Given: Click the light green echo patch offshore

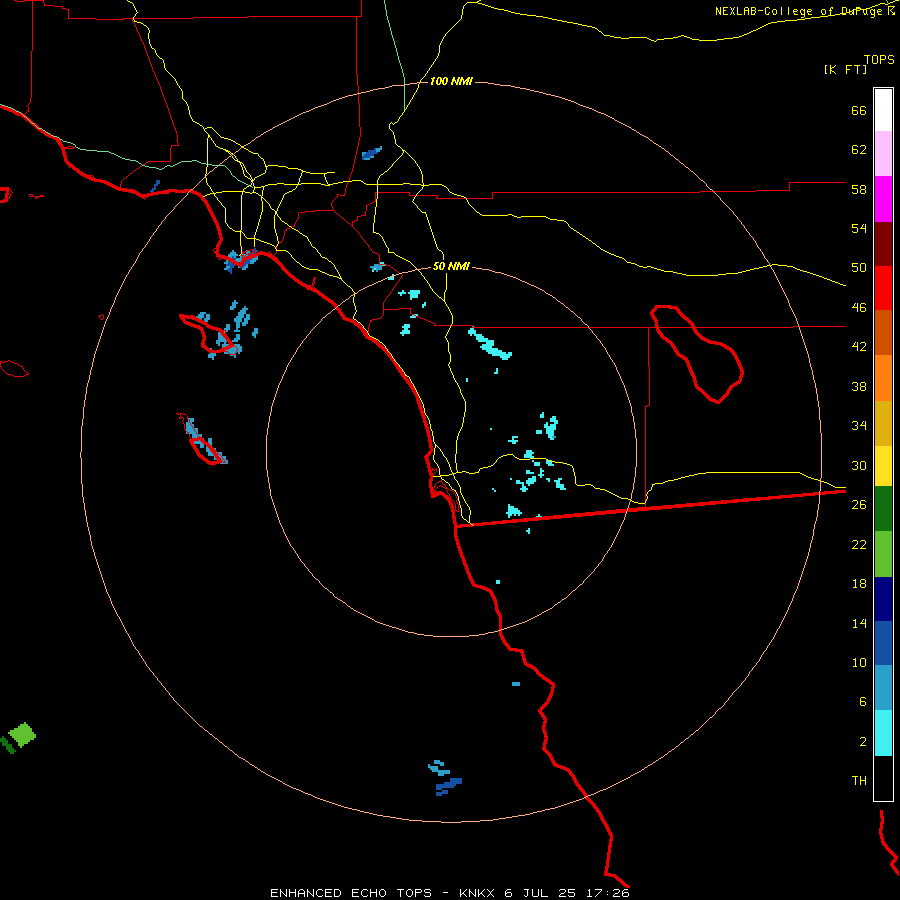Looking at the screenshot, I should pyautogui.click(x=22, y=735).
